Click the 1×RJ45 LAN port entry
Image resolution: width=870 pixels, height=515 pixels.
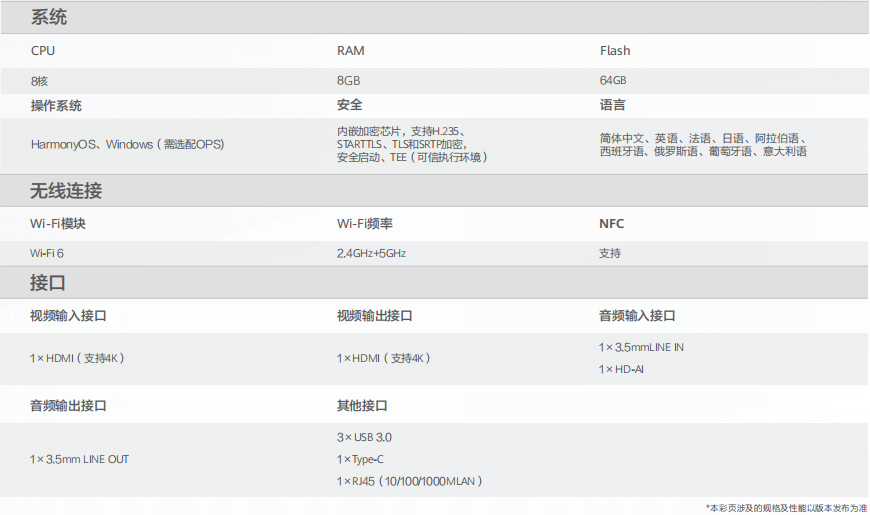(410, 481)
